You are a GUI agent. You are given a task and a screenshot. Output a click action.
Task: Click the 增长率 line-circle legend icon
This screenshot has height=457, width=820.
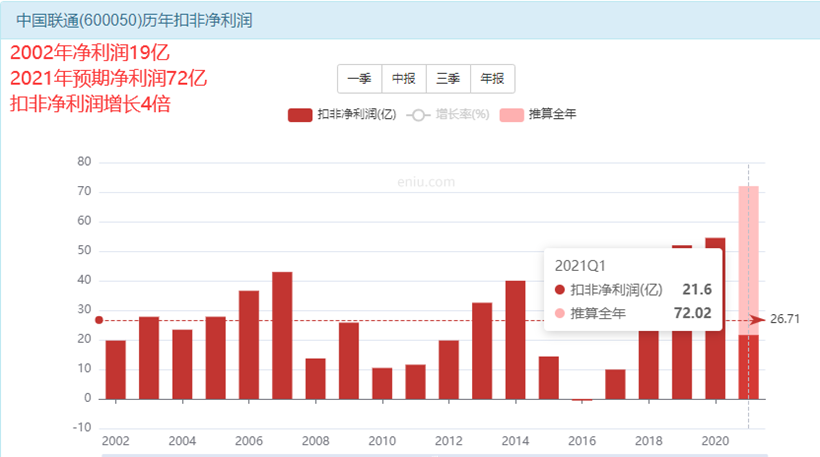418,115
